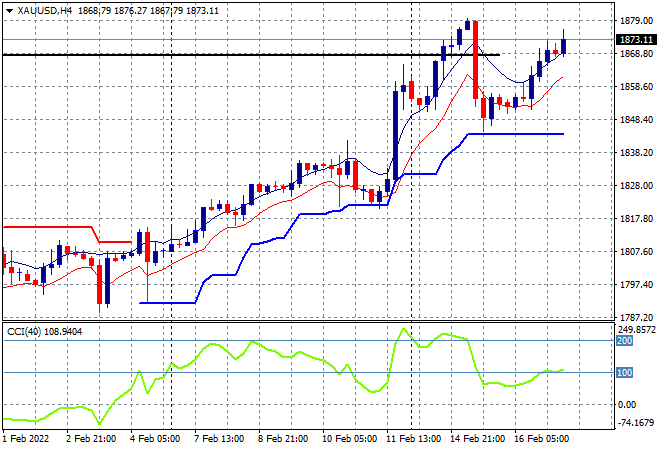The width and height of the screenshot is (660, 450).
Task: Click the 7 Feb 13:00 time label
Action: pyautogui.click(x=219, y=439)
